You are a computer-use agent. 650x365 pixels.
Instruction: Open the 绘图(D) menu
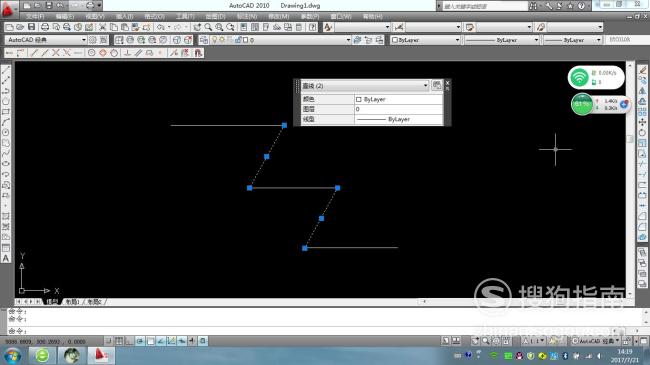tap(215, 16)
